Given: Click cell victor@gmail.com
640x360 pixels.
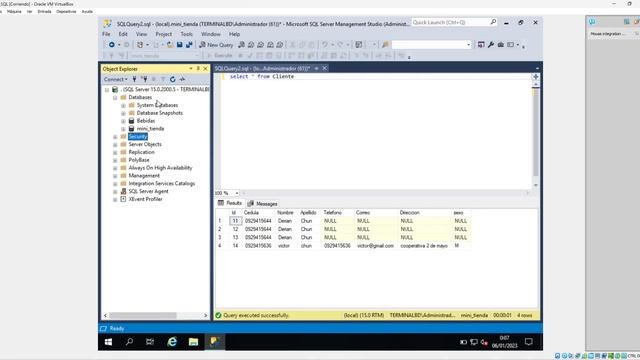Looking at the screenshot, I should pyautogui.click(x=376, y=246).
